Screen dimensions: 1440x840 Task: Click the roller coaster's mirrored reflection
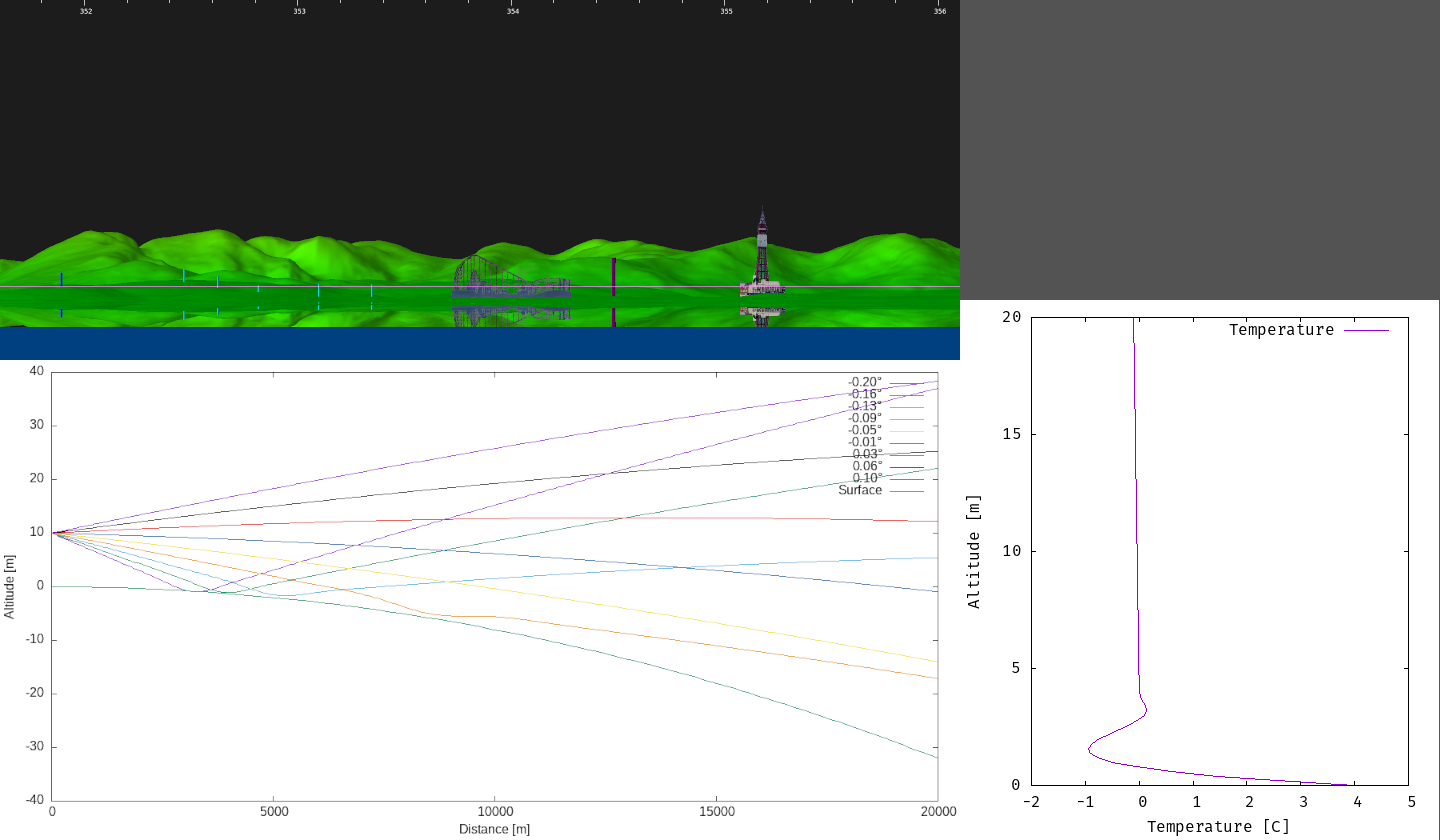pos(510,314)
